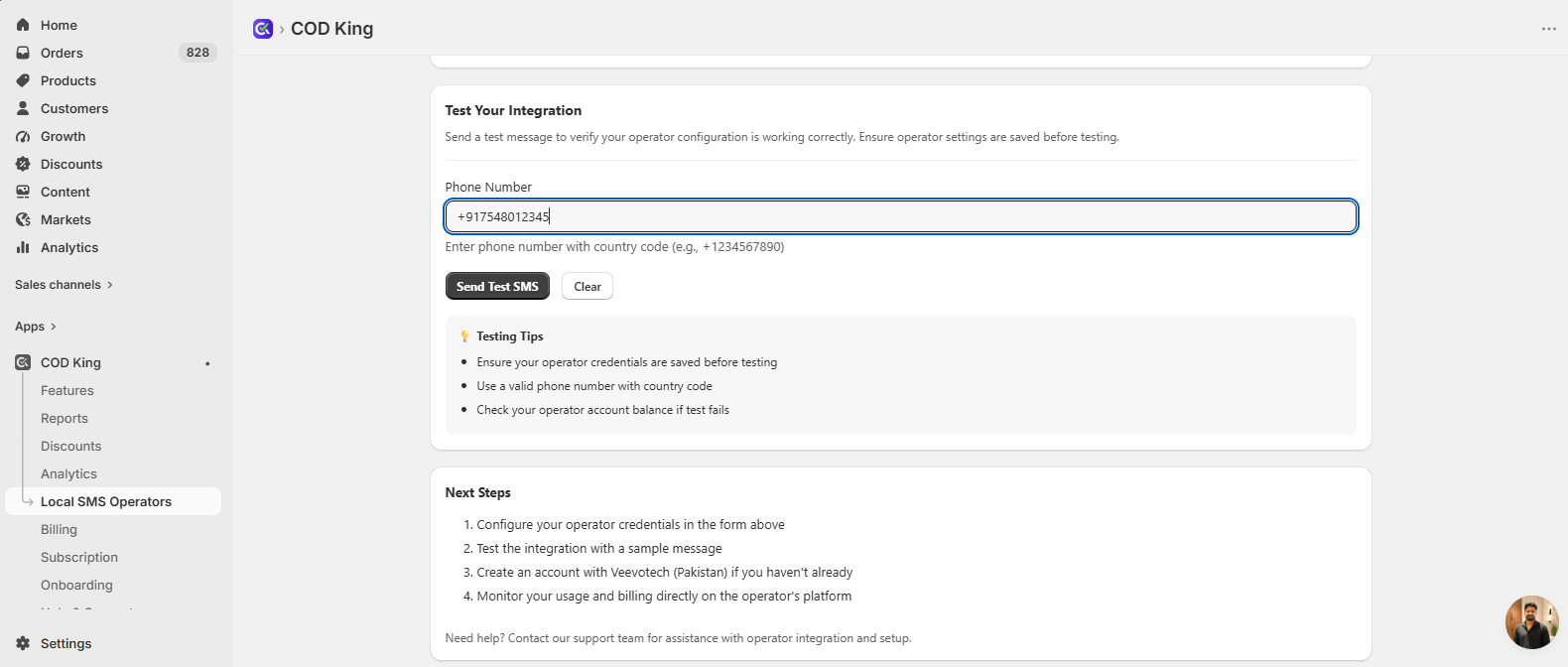Screen dimensions: 1568x667
Task: Click 'Monitor your usage and billing' step
Action: pyautogui.click(x=664, y=597)
